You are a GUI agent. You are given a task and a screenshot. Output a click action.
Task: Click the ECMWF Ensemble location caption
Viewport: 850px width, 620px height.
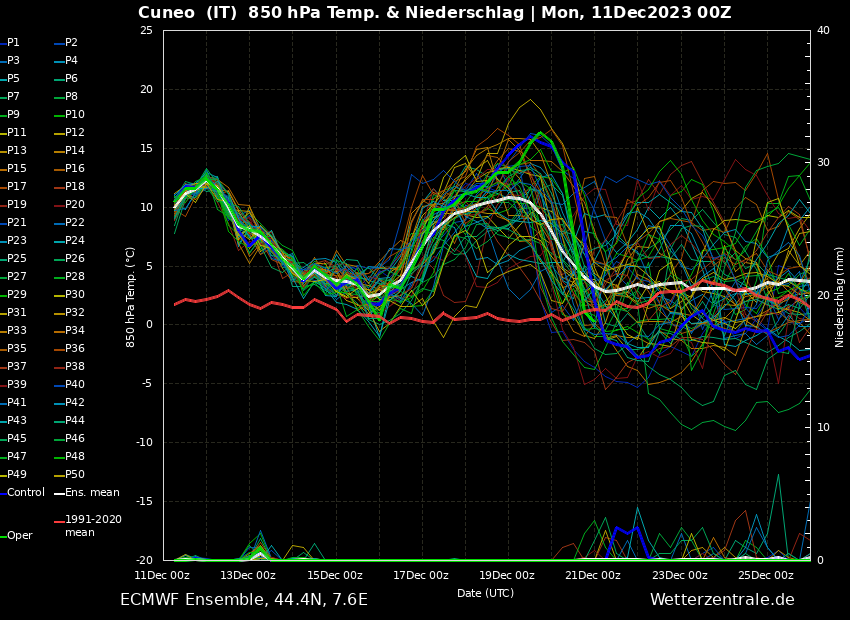click(244, 600)
